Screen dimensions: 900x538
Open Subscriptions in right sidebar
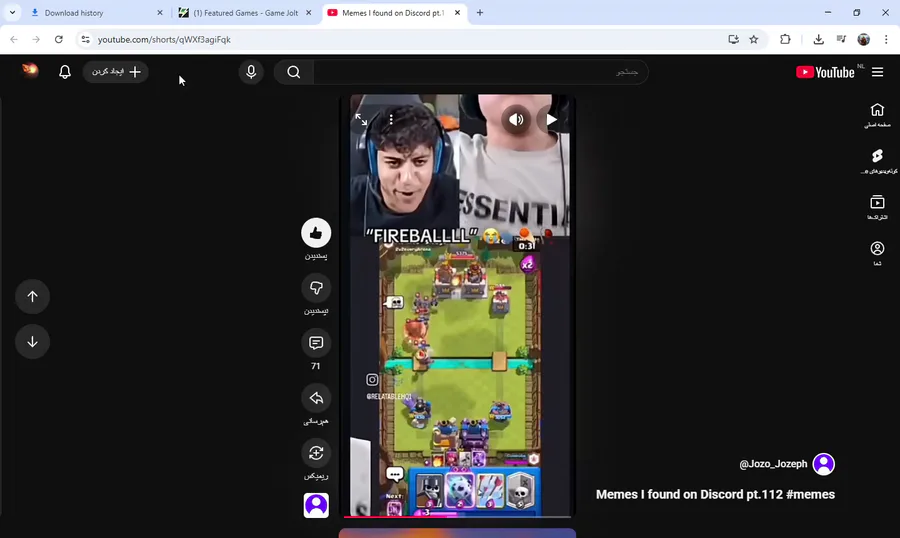pyautogui.click(x=877, y=207)
